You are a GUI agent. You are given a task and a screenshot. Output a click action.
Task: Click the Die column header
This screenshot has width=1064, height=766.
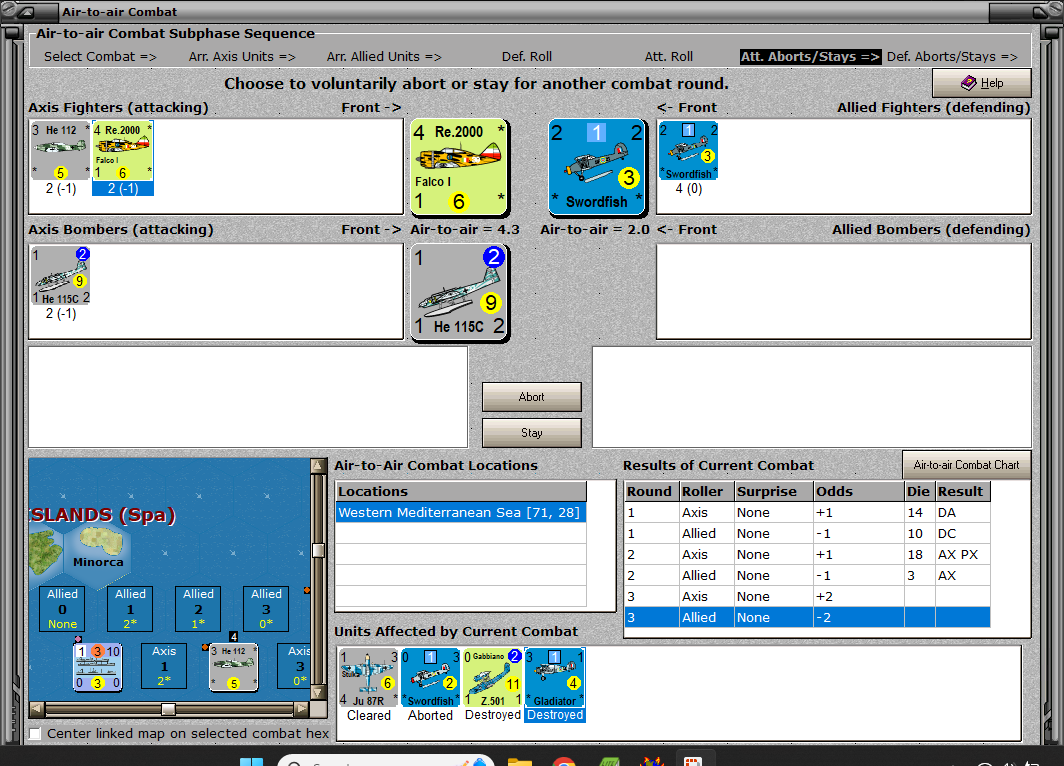coord(919,491)
